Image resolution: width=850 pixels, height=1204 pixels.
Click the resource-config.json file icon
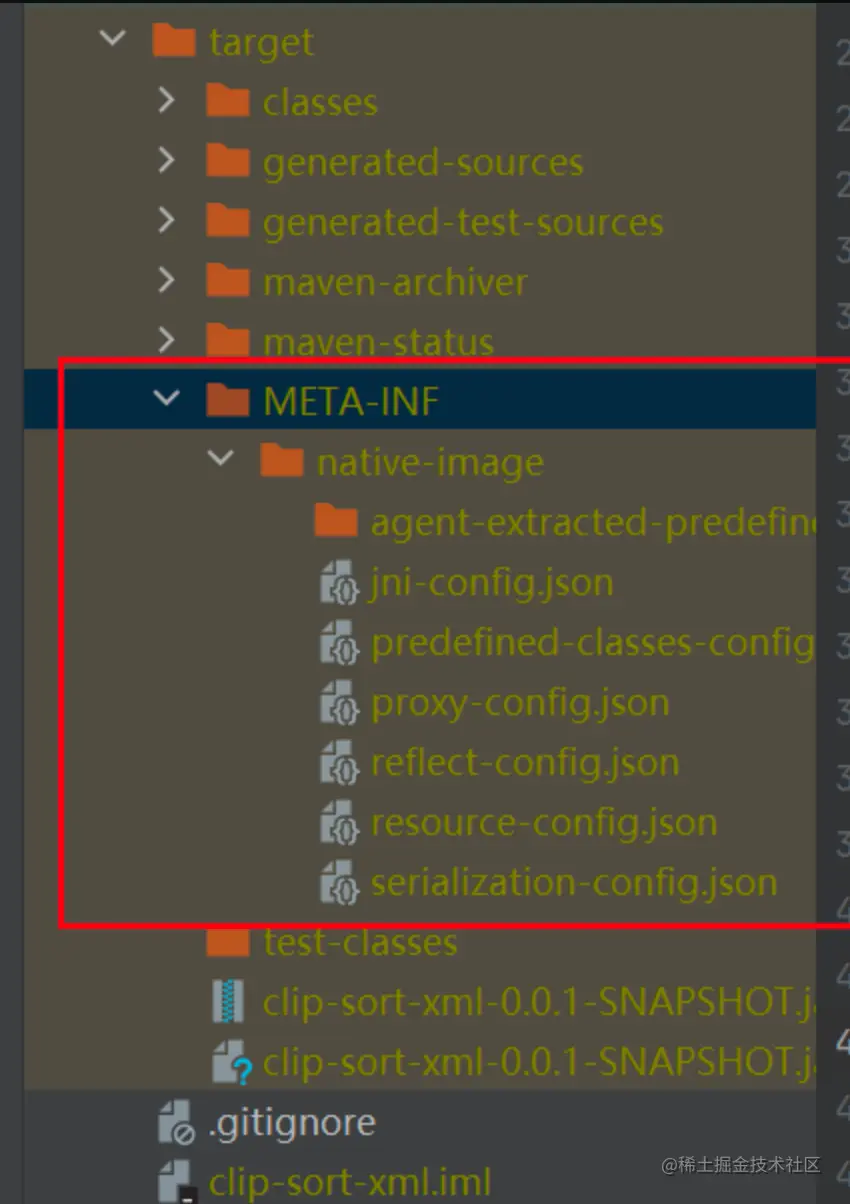pos(339,822)
